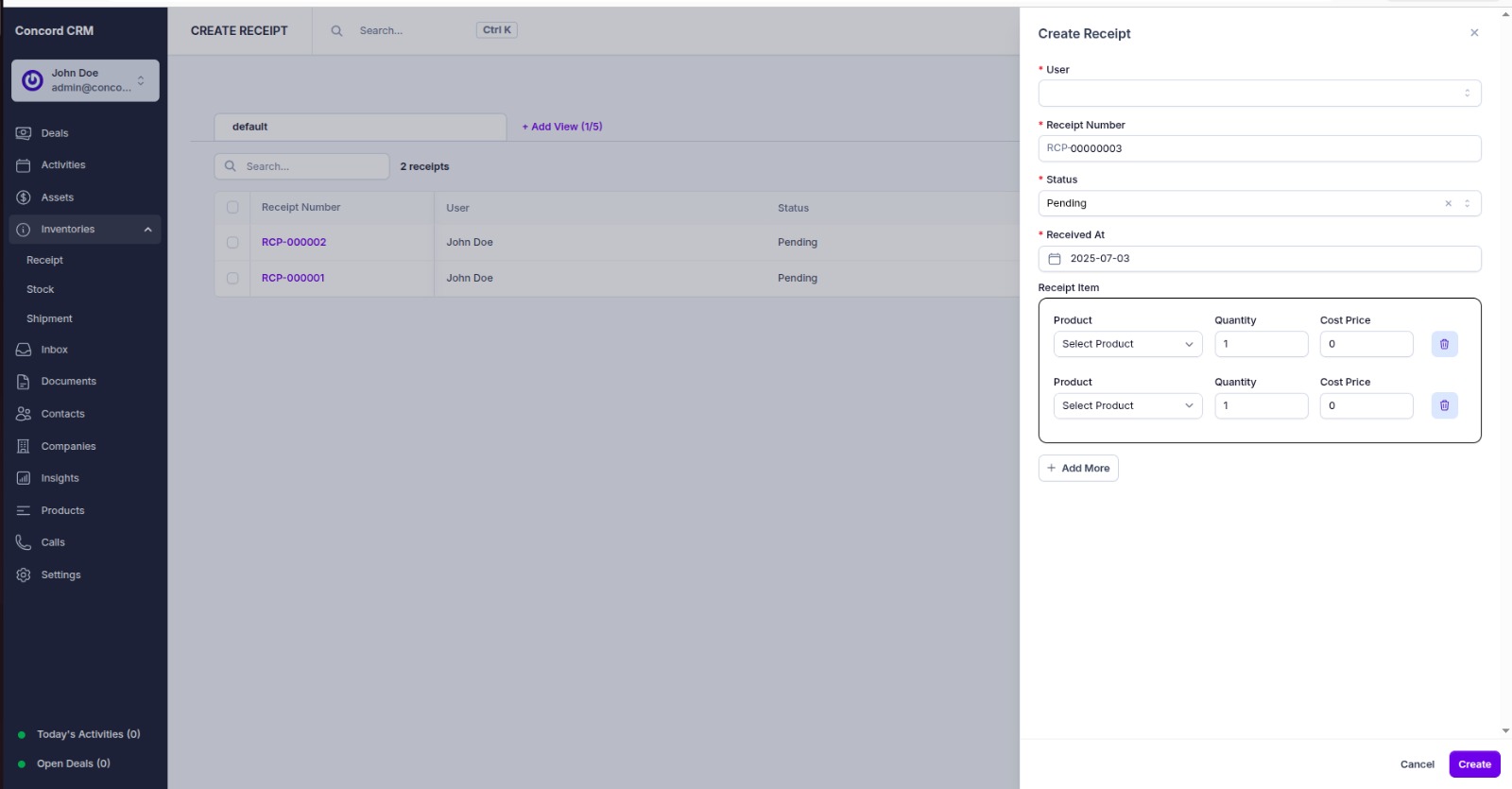The width and height of the screenshot is (1512, 789).
Task: Open the User dropdown in form
Action: point(1259,94)
